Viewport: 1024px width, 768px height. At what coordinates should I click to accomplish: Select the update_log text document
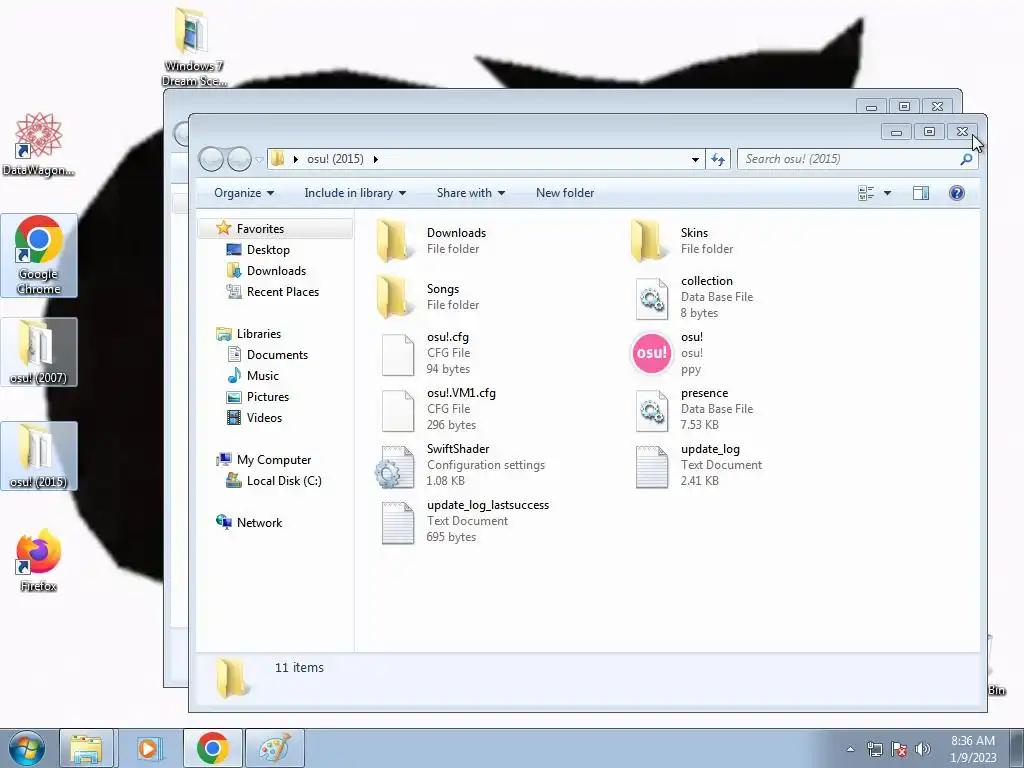click(697, 465)
